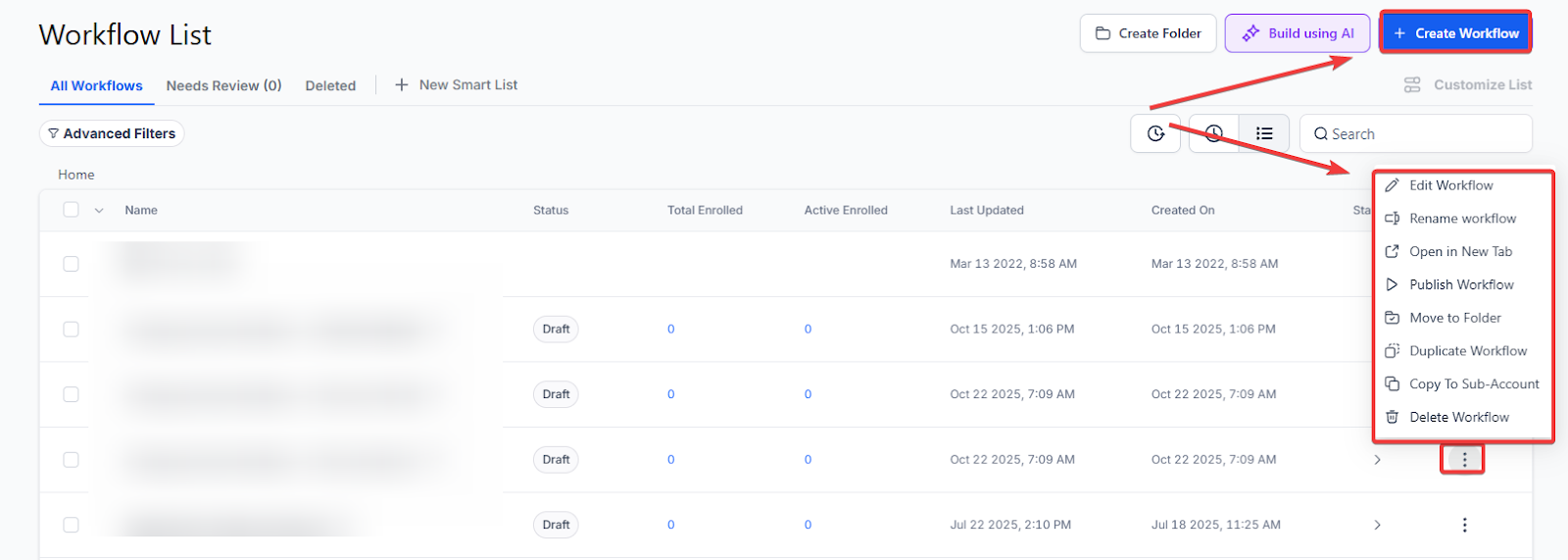1568x560 pixels.
Task: Choose Duplicate Workflow from the context menu
Action: coord(1467,351)
